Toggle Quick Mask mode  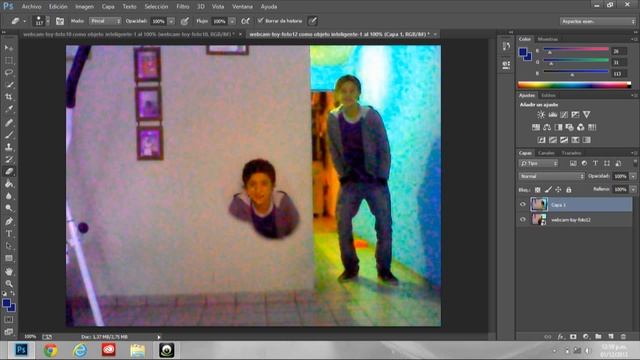[x=9, y=320]
